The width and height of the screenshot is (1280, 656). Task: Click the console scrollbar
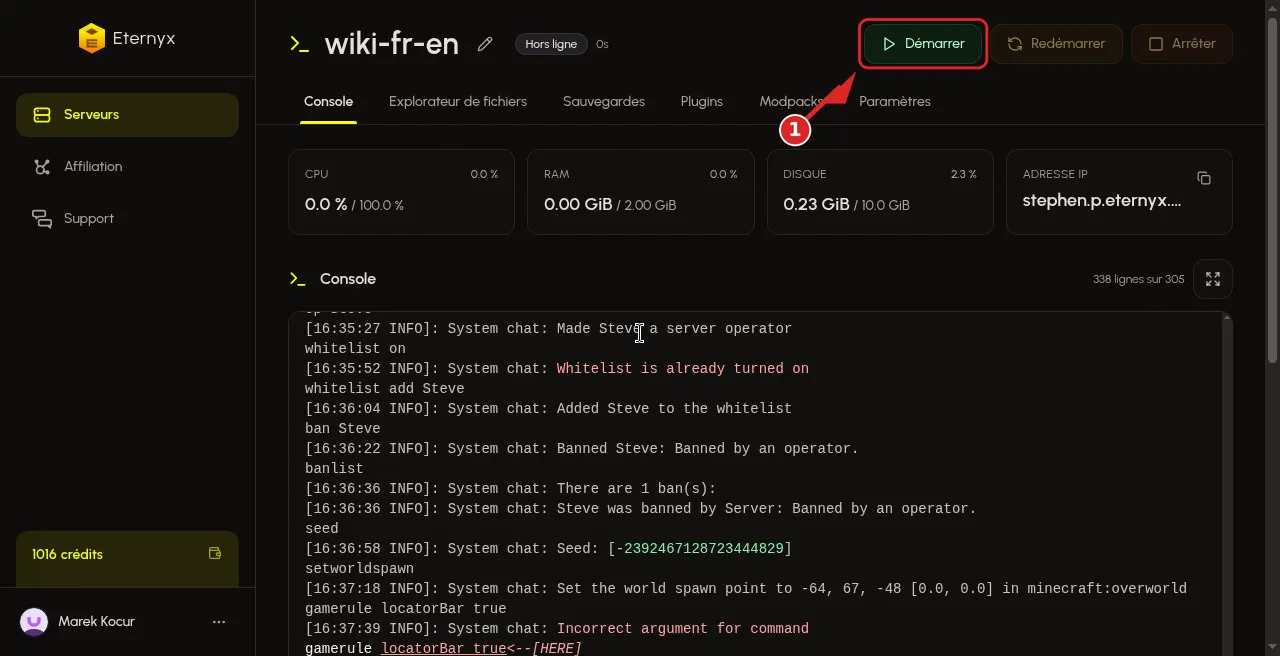point(1227,484)
